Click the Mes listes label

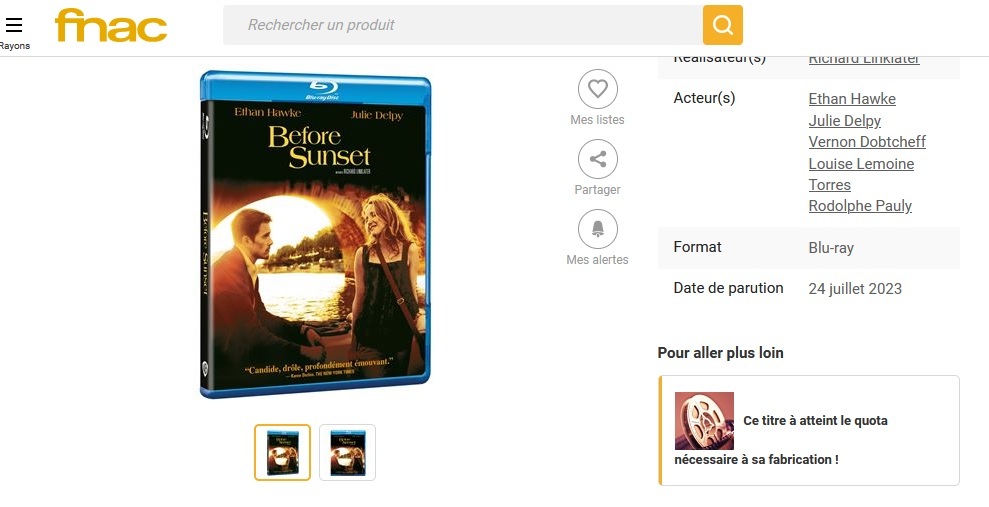pyautogui.click(x=597, y=120)
